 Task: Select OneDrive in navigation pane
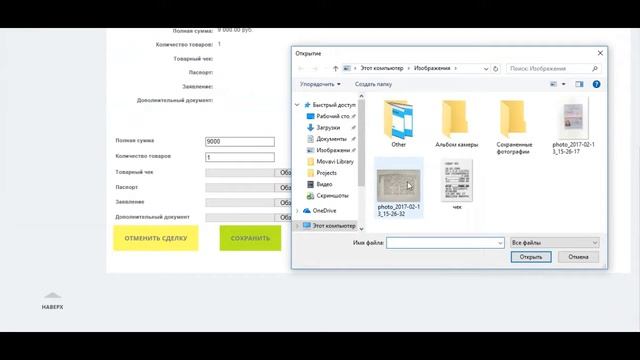pos(320,211)
